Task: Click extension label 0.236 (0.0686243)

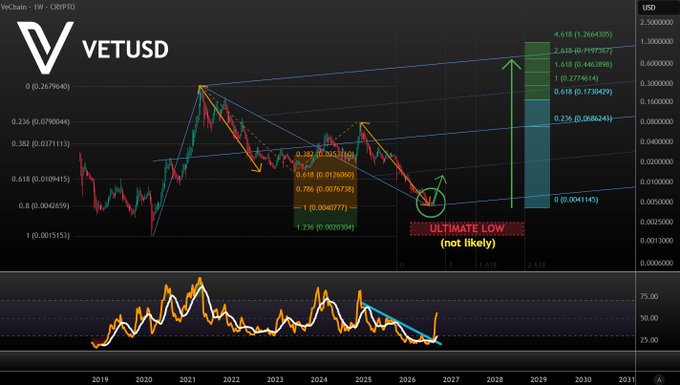Action: pyautogui.click(x=583, y=118)
